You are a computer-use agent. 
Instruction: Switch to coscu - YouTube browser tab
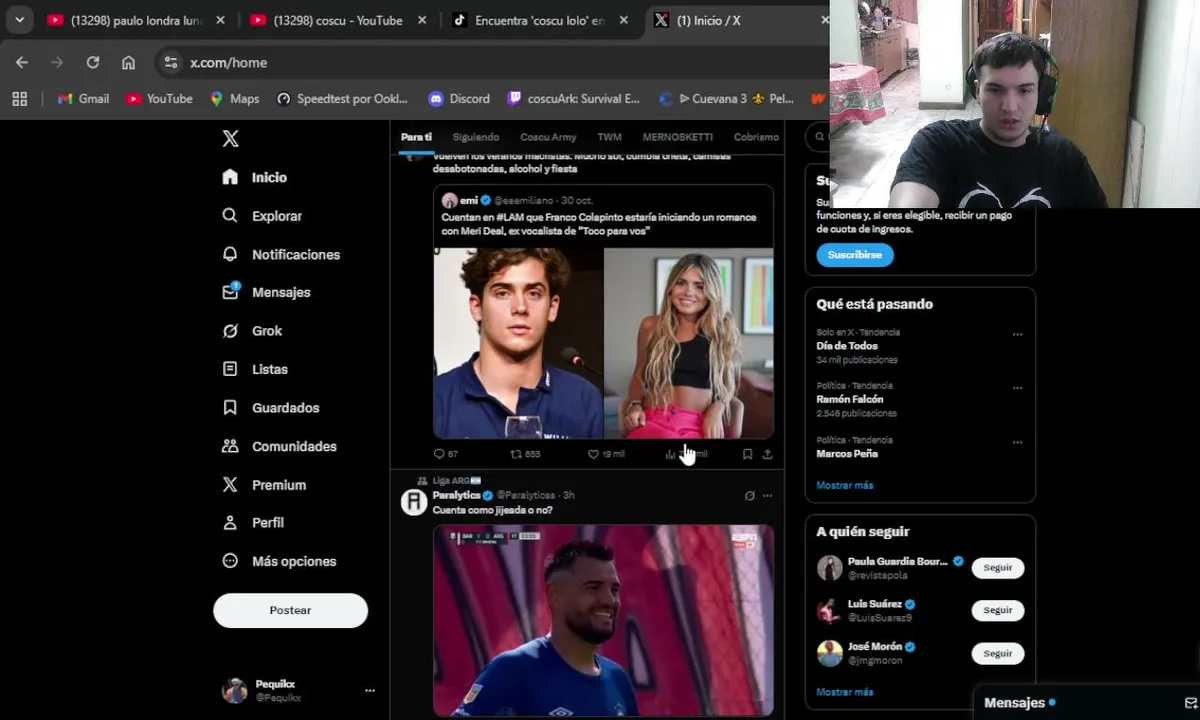tap(337, 20)
